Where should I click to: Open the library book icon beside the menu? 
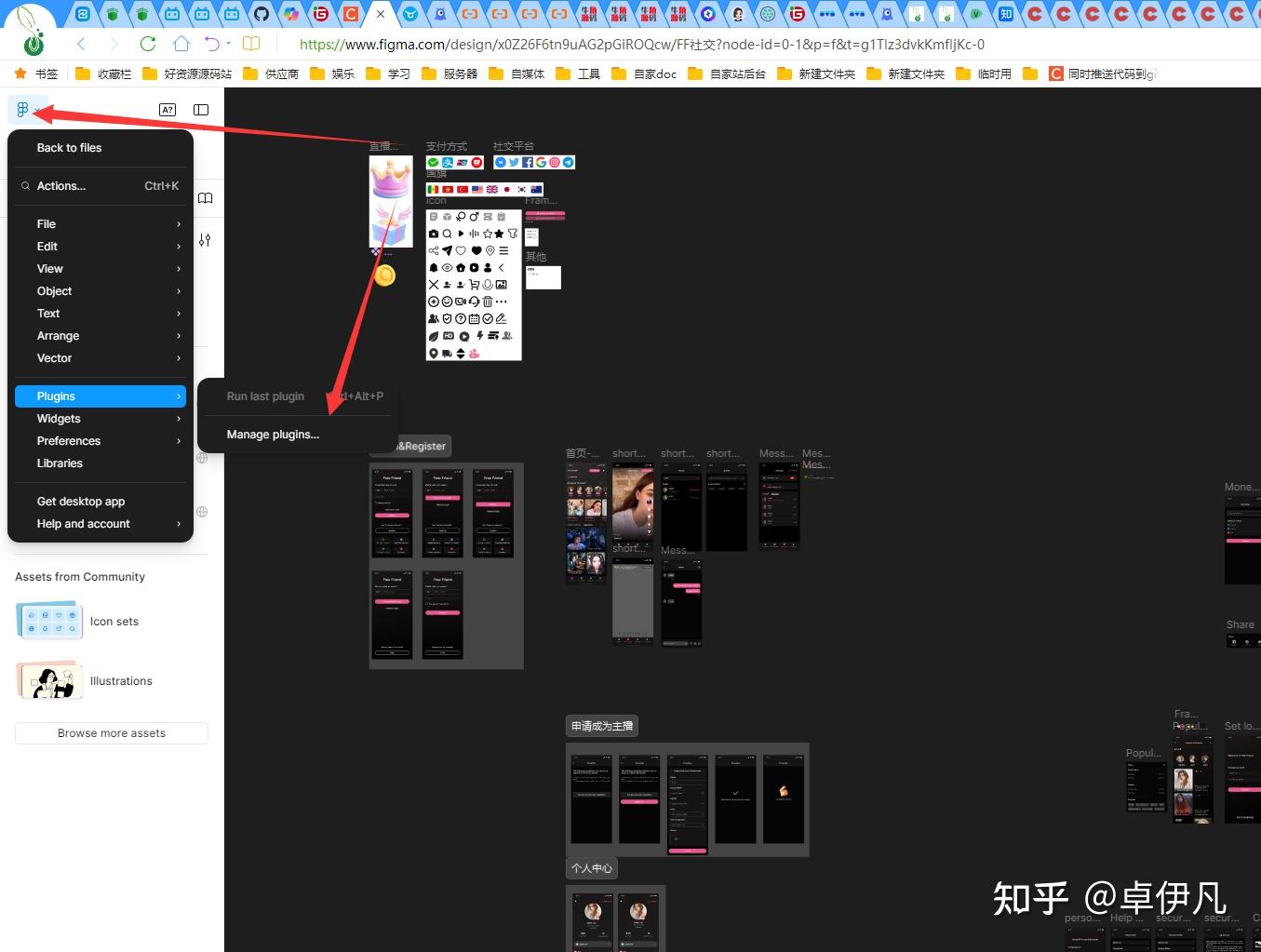[206, 198]
